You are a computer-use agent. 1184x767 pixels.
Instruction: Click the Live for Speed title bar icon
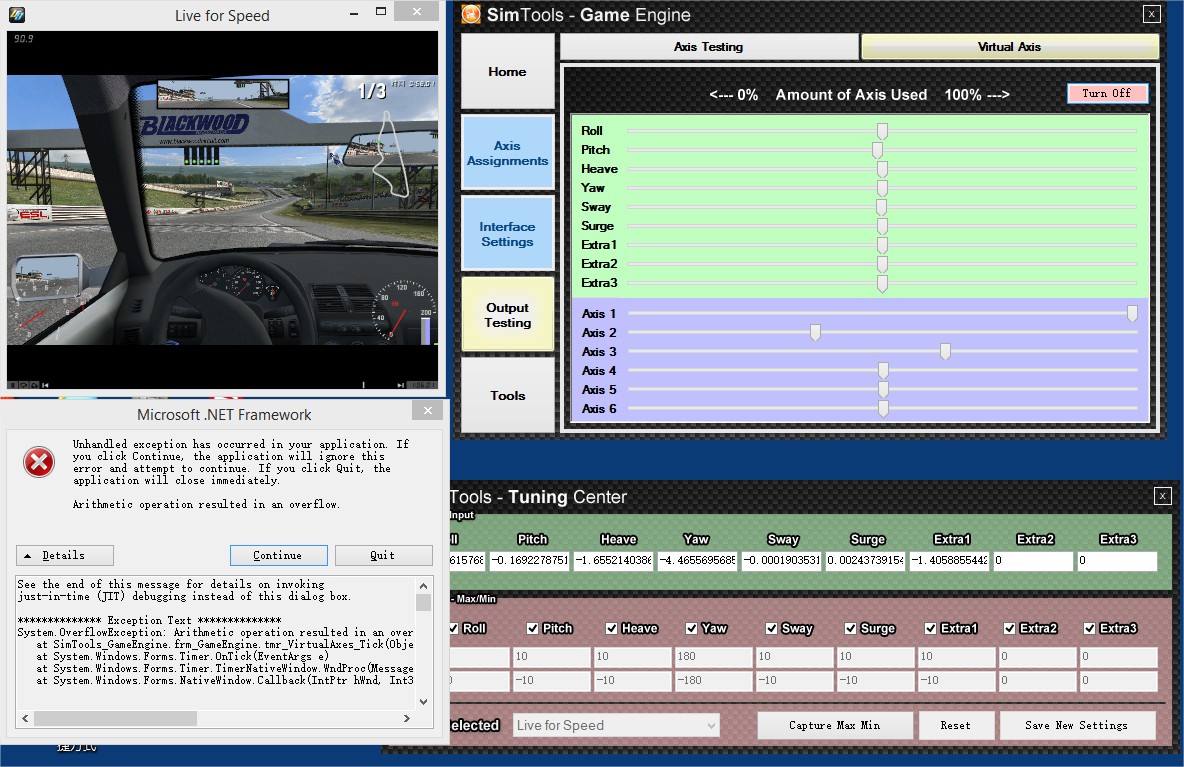17,14
